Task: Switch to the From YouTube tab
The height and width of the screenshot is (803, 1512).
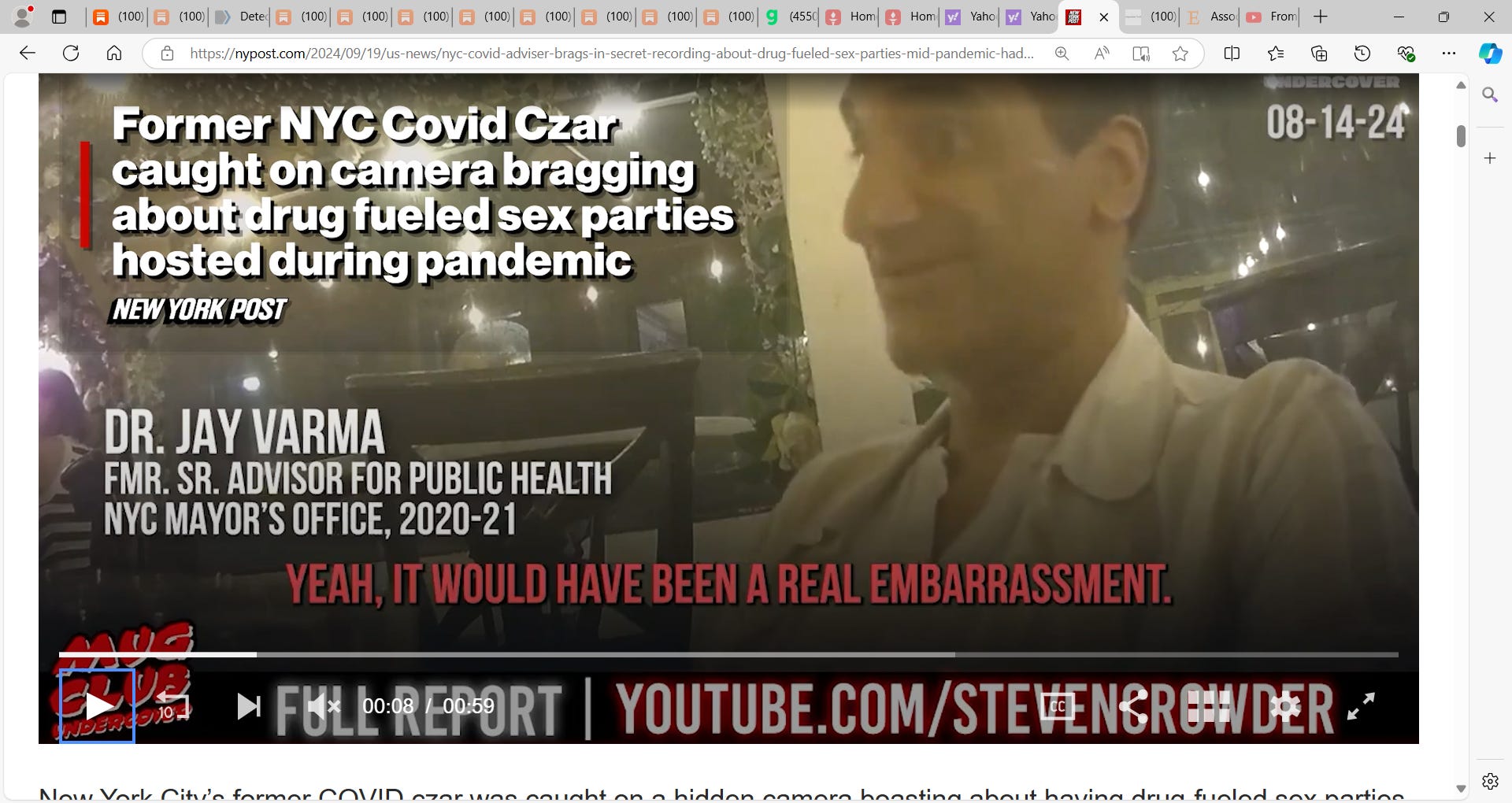Action: tap(1271, 17)
